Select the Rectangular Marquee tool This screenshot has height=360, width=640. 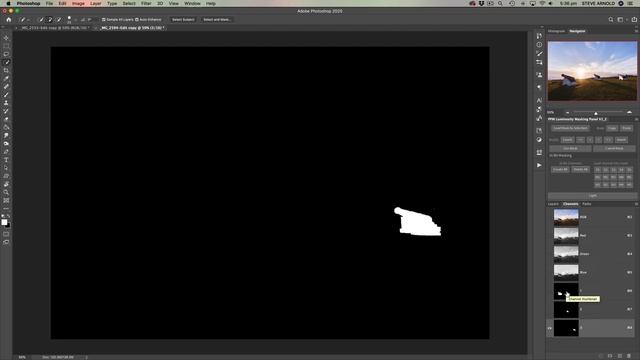pos(6,46)
